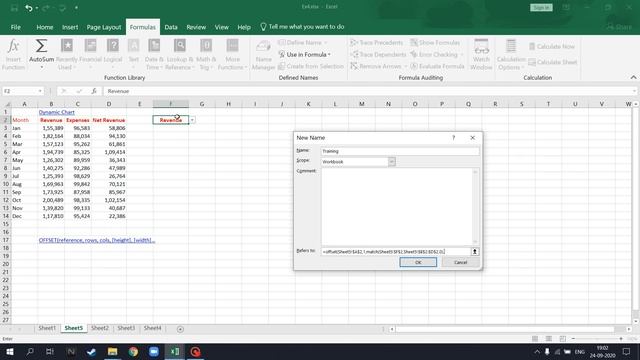Viewport: 640px width, 360px height.
Task: Switch to the Home tab
Action: (x=44, y=27)
